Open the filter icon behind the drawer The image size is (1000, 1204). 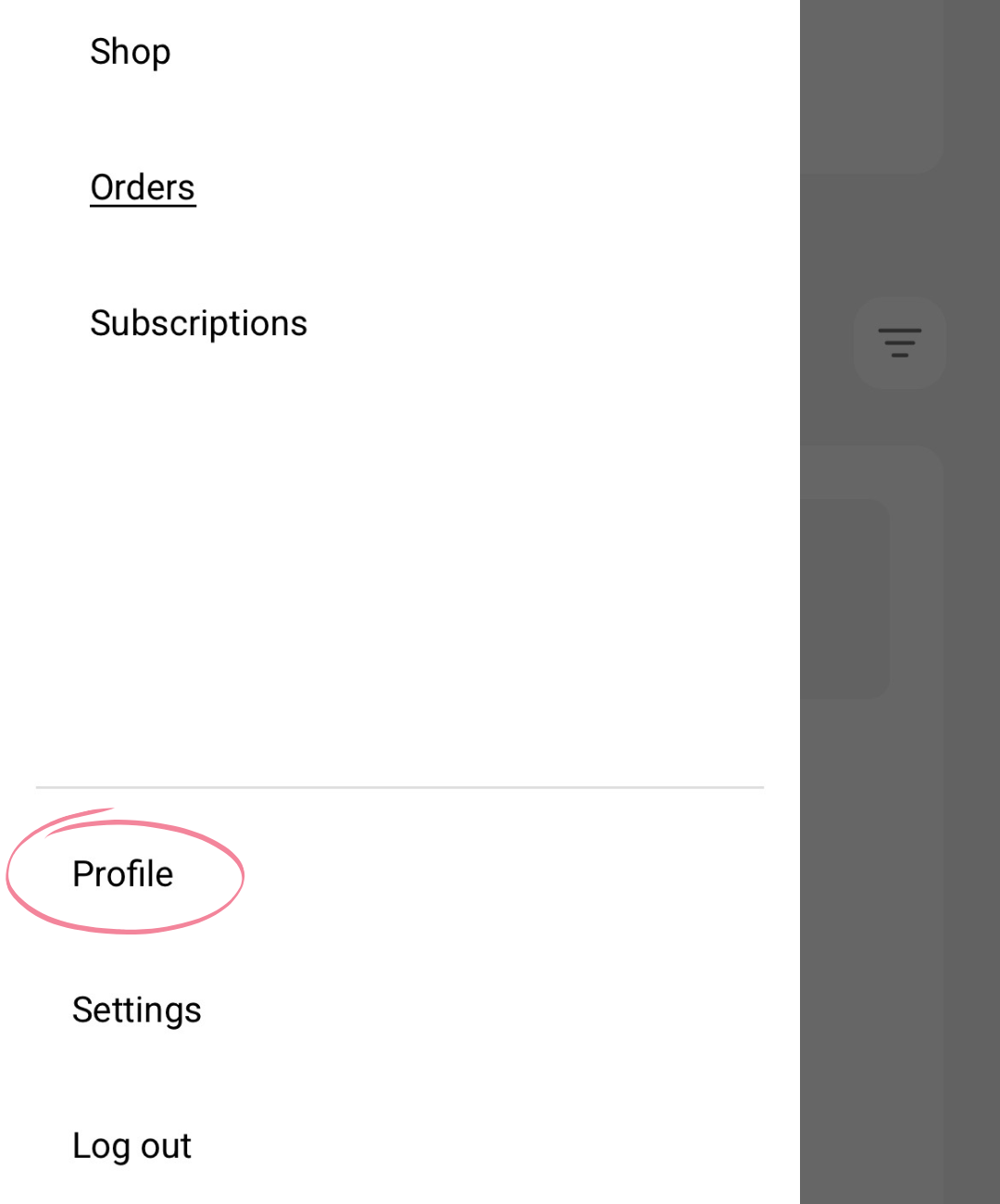[899, 343]
